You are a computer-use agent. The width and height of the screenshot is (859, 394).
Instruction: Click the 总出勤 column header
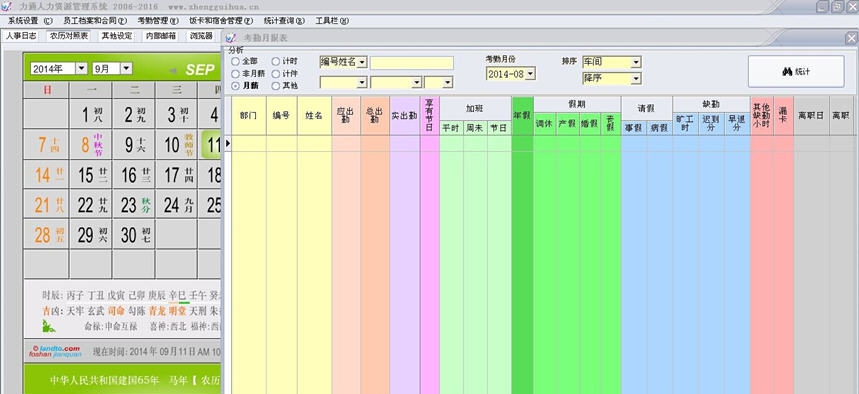tap(375, 116)
